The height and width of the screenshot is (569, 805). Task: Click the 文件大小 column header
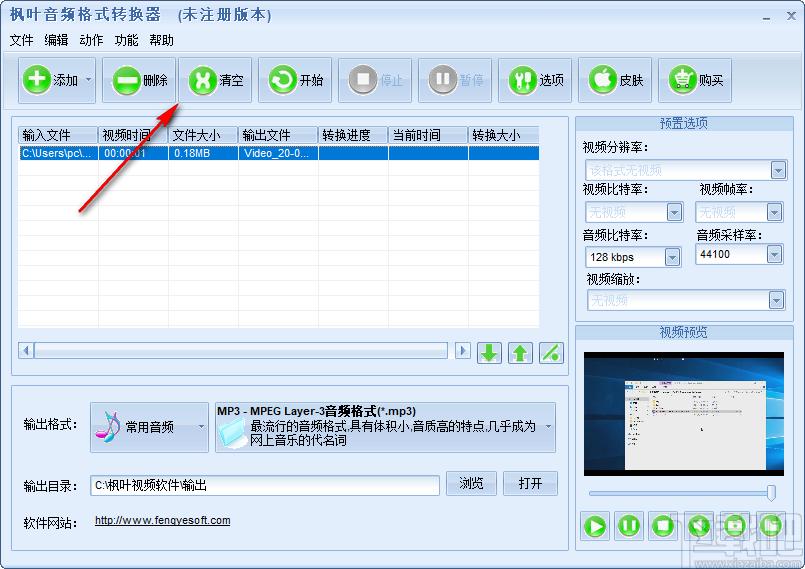click(x=203, y=135)
